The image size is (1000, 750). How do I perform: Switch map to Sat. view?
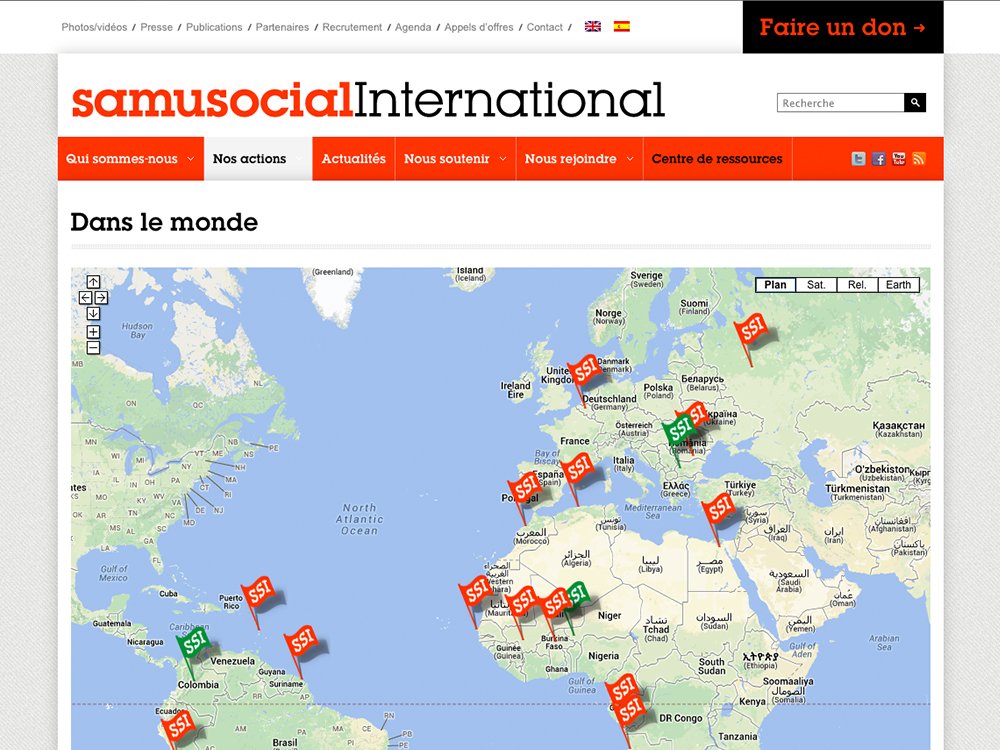click(x=816, y=285)
